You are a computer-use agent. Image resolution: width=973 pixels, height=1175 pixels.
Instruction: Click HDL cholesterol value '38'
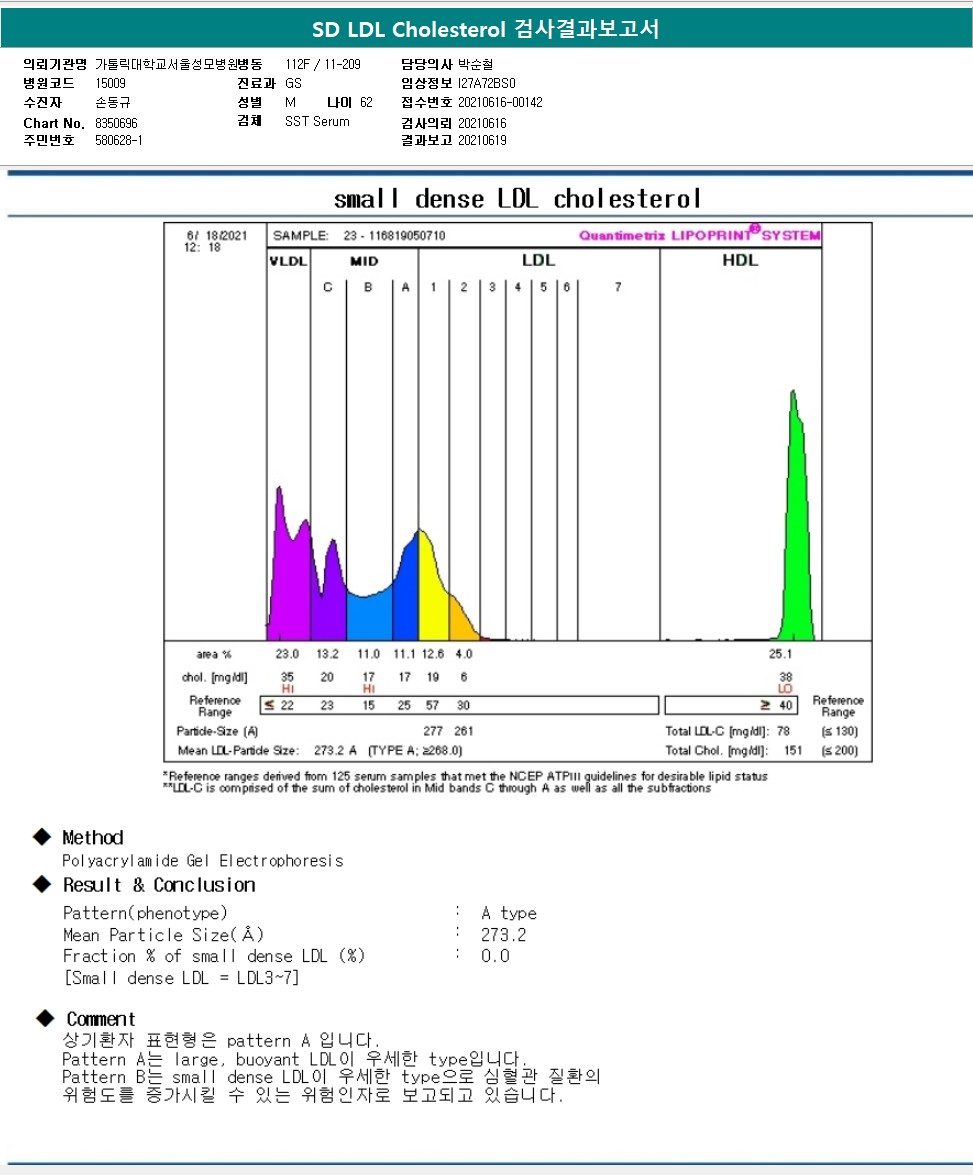(x=785, y=677)
